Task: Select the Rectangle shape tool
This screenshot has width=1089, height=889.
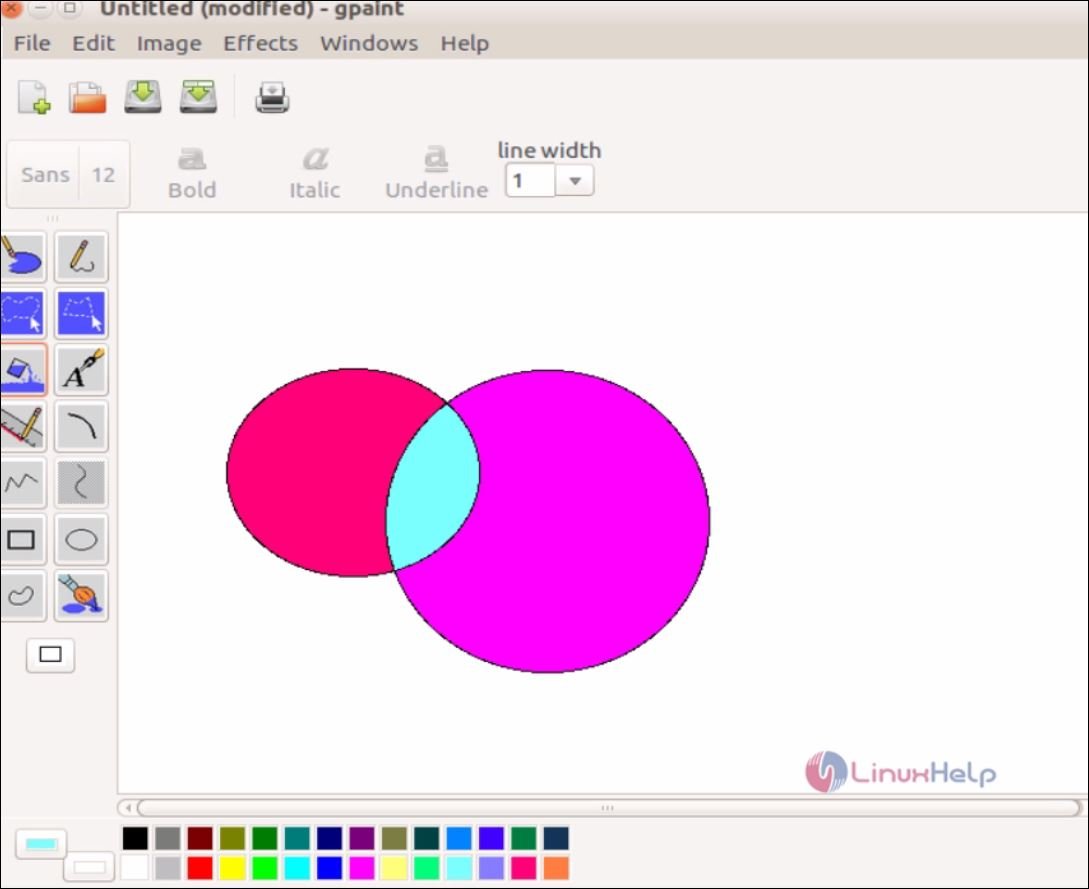Action: [24, 540]
